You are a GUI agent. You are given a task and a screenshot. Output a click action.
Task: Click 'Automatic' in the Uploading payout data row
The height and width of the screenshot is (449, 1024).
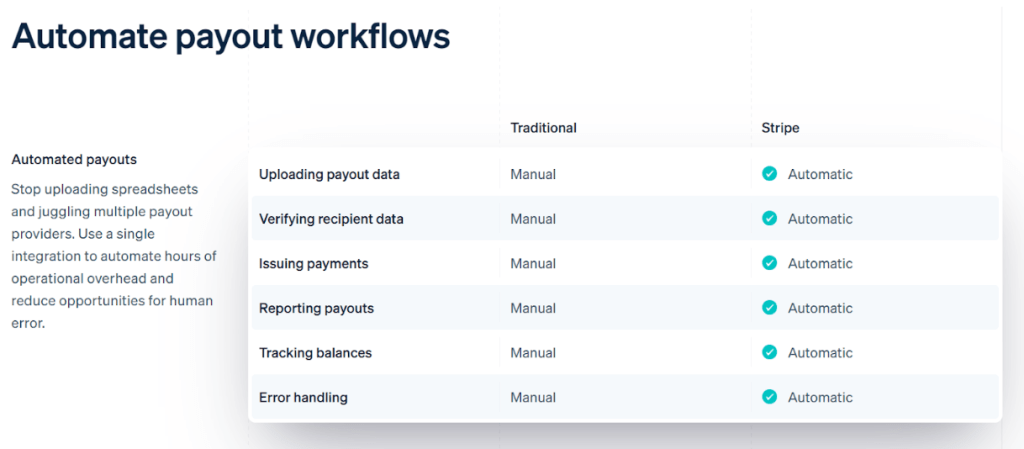pyautogui.click(x=820, y=175)
